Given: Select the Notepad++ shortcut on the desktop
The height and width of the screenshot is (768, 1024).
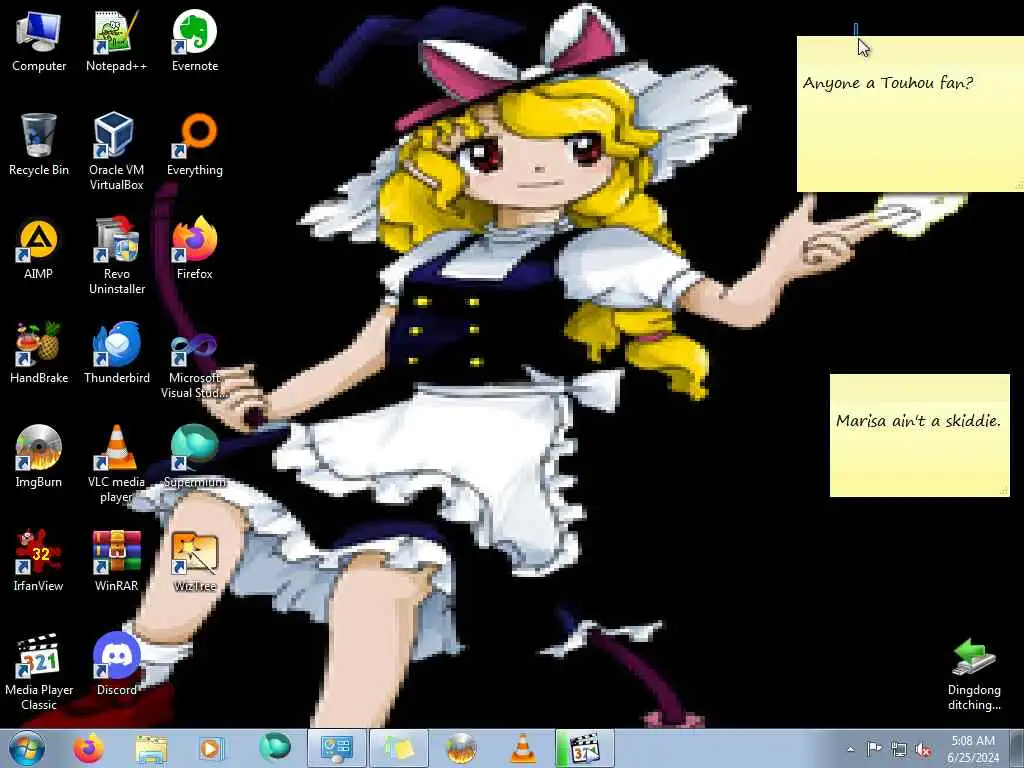Looking at the screenshot, I should [116, 40].
